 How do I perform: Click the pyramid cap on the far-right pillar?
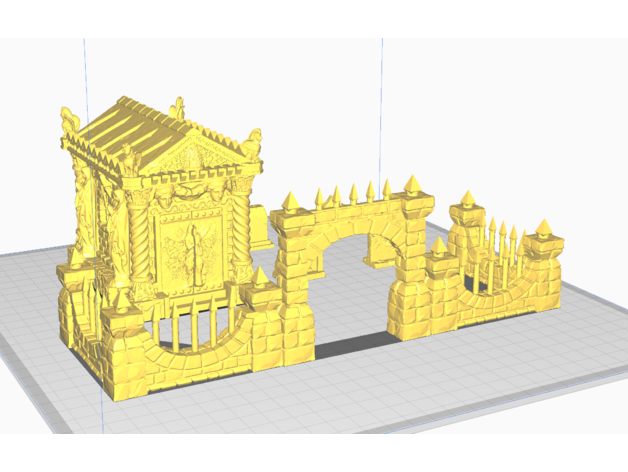pyautogui.click(x=546, y=228)
